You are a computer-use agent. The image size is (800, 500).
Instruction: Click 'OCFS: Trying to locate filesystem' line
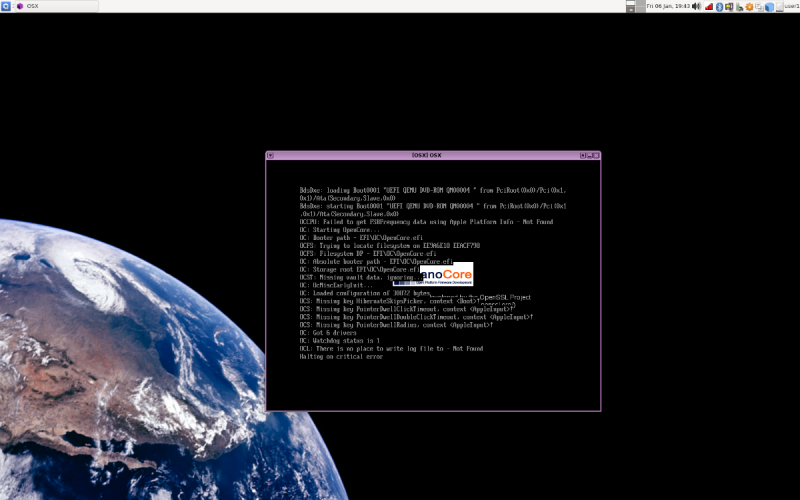coord(390,245)
